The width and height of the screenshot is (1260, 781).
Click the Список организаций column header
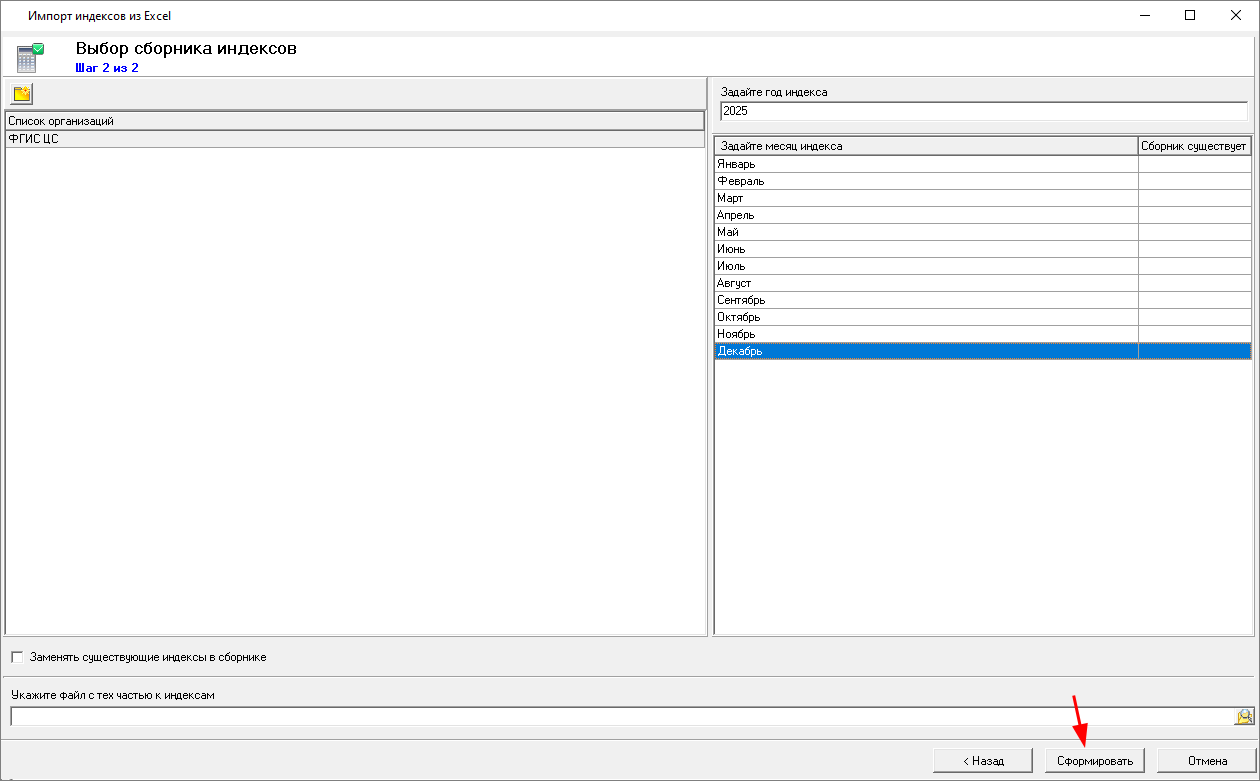pyautogui.click(x=354, y=121)
